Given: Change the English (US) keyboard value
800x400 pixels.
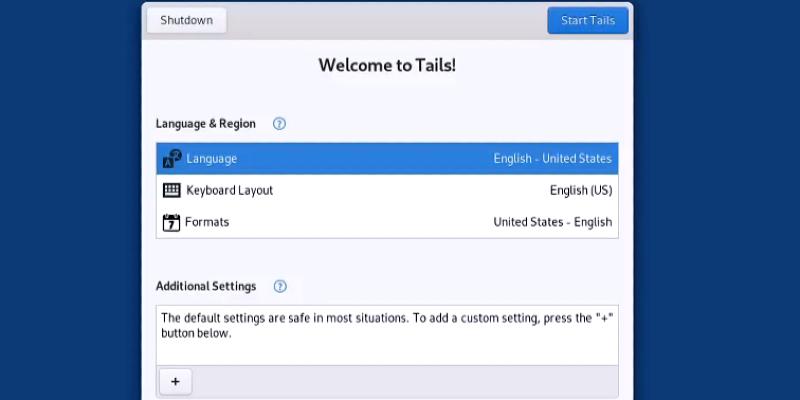Looking at the screenshot, I should coord(580,190).
